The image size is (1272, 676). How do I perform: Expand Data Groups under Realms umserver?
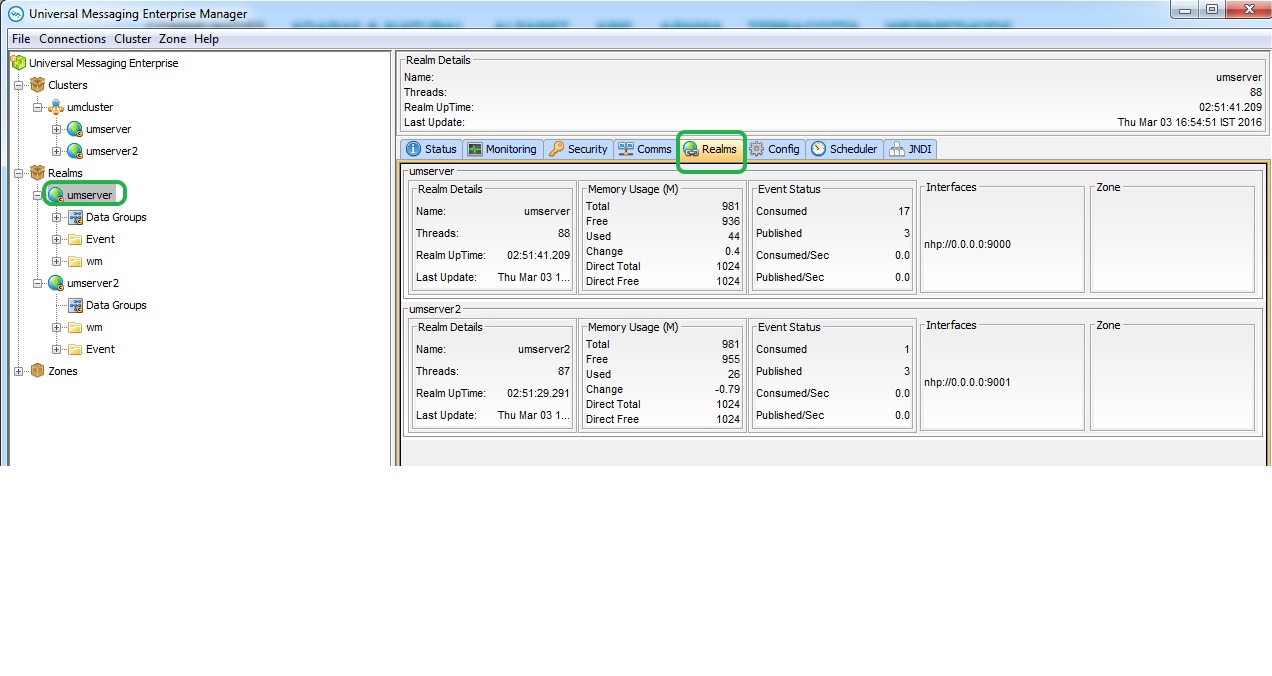coord(57,217)
